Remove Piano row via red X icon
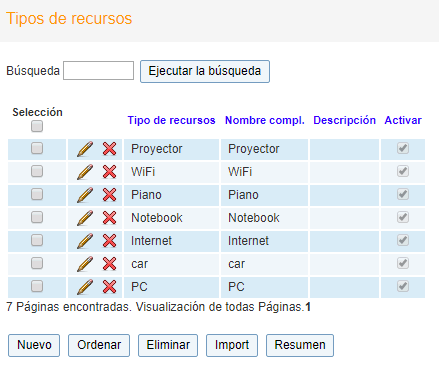This screenshot has width=439, height=369. [109, 195]
